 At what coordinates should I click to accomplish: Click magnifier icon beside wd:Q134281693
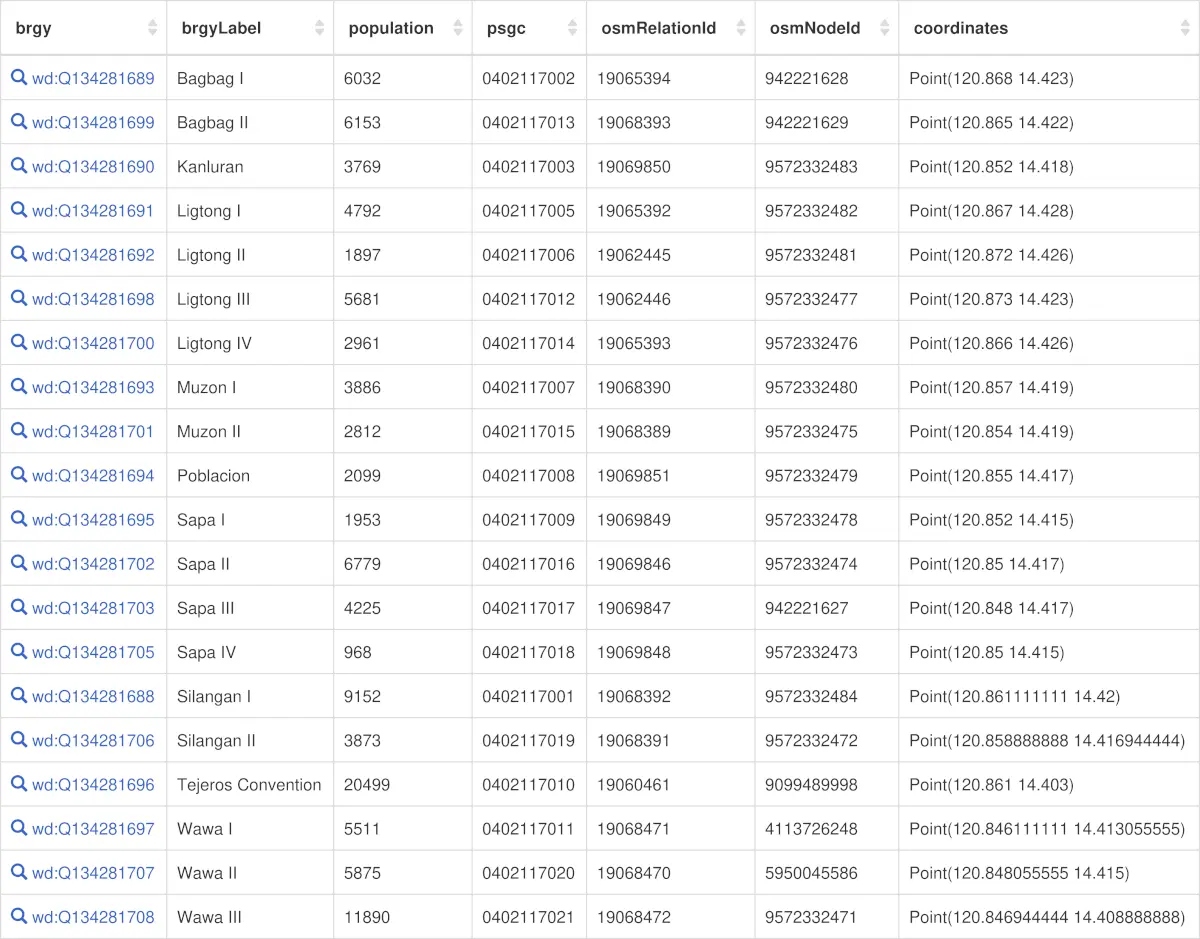(19, 385)
